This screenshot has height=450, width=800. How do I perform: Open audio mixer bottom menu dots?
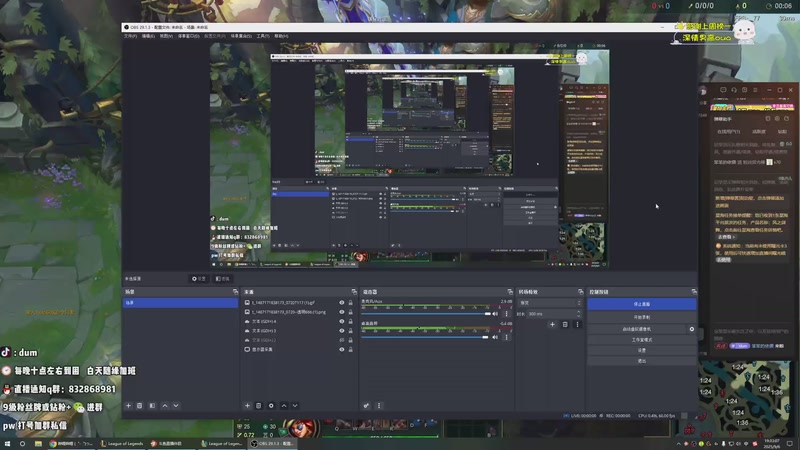pos(379,406)
